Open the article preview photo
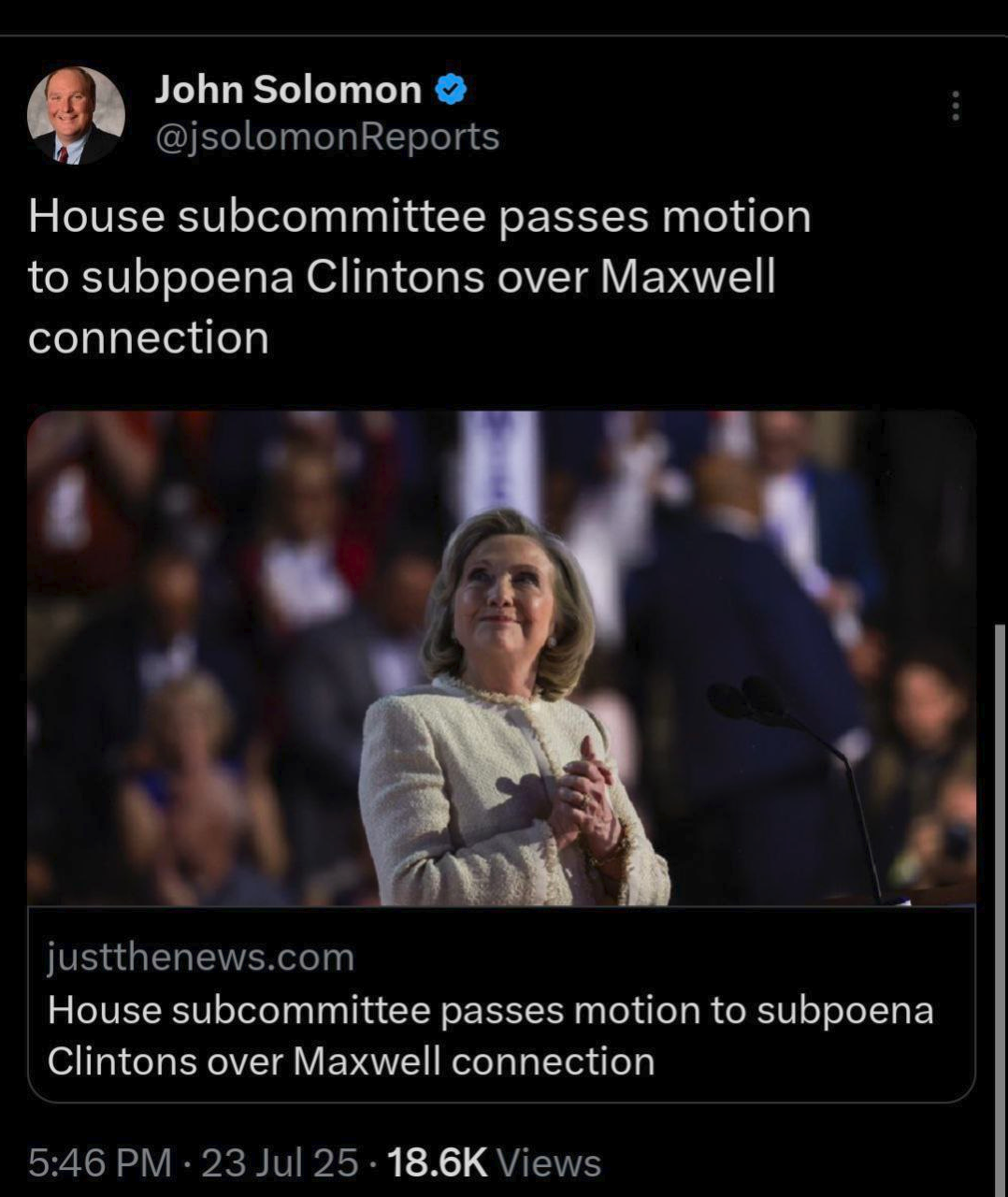 [x=501, y=658]
